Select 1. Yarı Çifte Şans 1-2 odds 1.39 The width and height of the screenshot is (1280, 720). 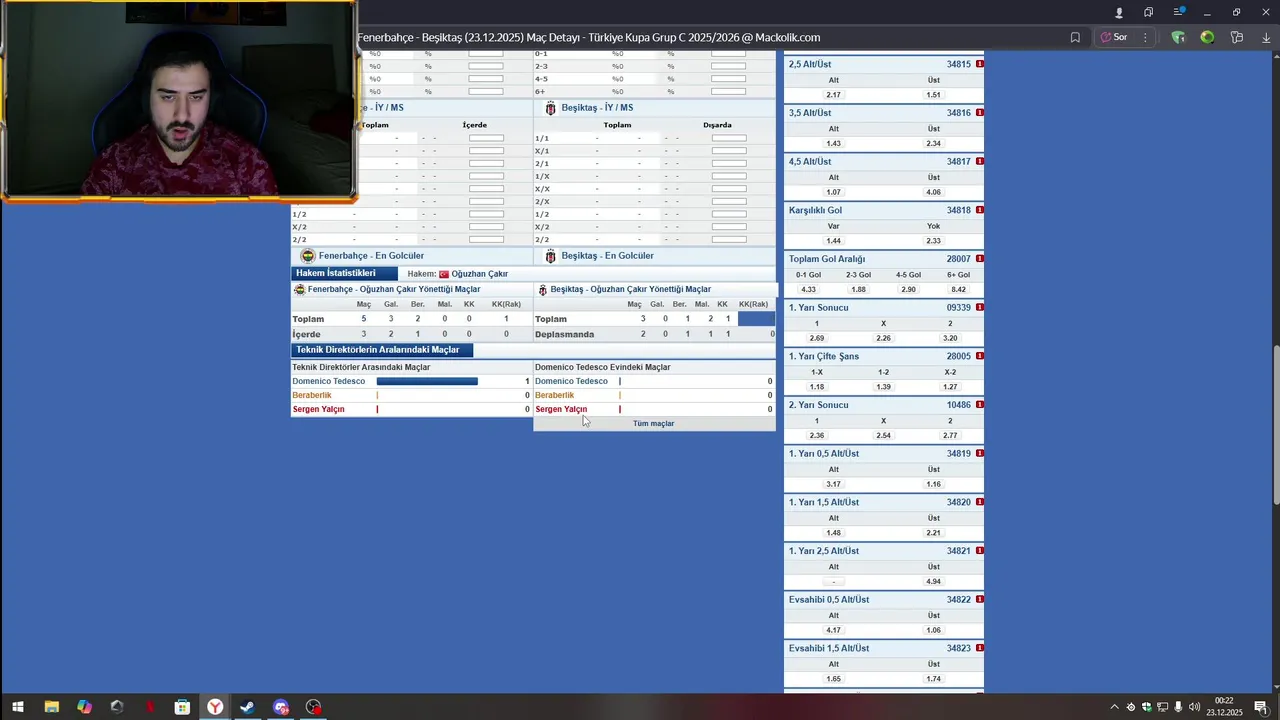883,387
